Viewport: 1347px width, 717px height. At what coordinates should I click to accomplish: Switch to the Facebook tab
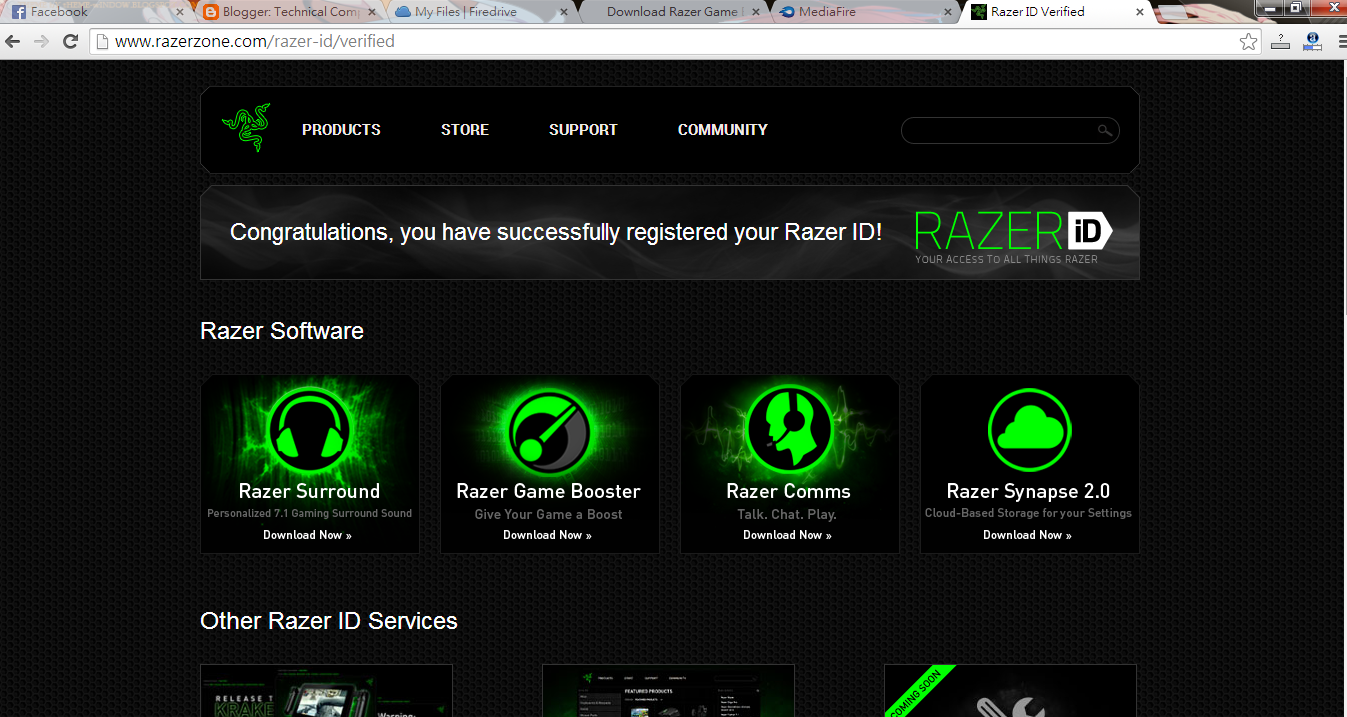pos(97,12)
